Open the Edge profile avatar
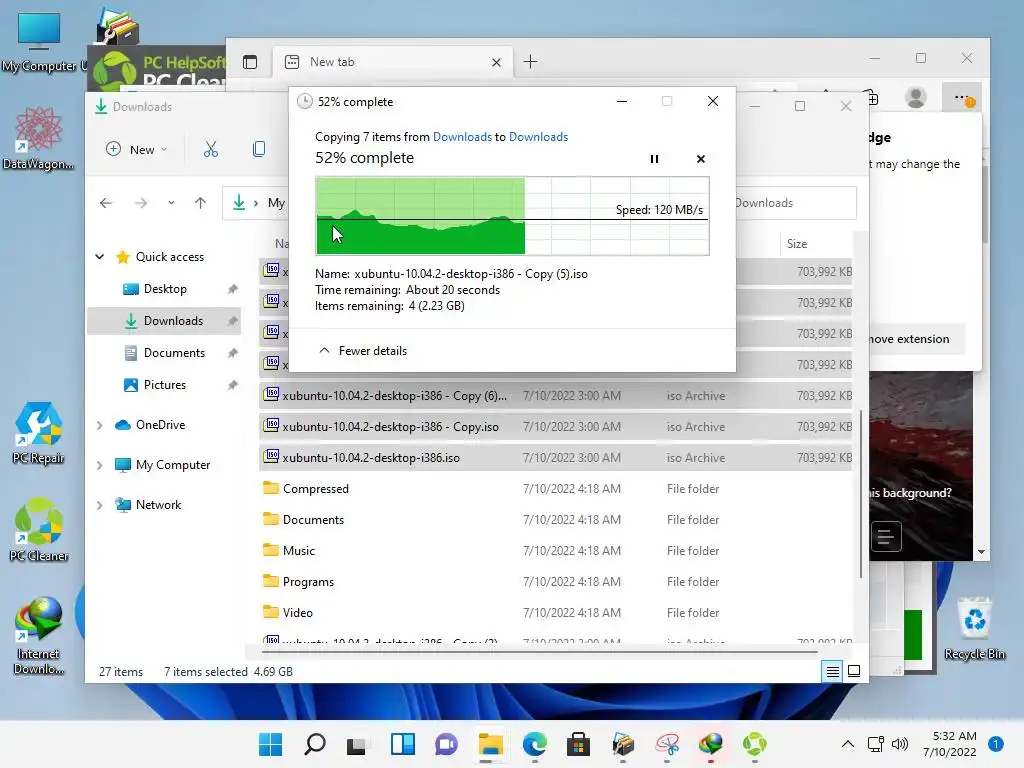 (x=916, y=98)
